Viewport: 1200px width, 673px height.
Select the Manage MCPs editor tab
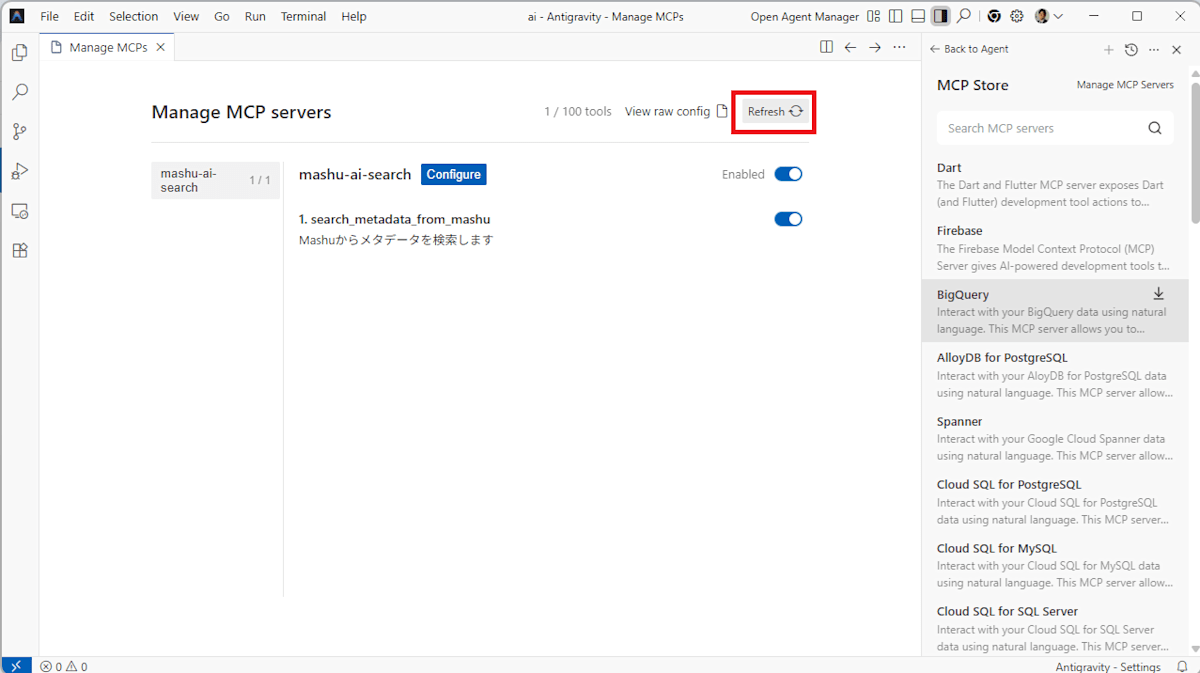[x=107, y=47]
